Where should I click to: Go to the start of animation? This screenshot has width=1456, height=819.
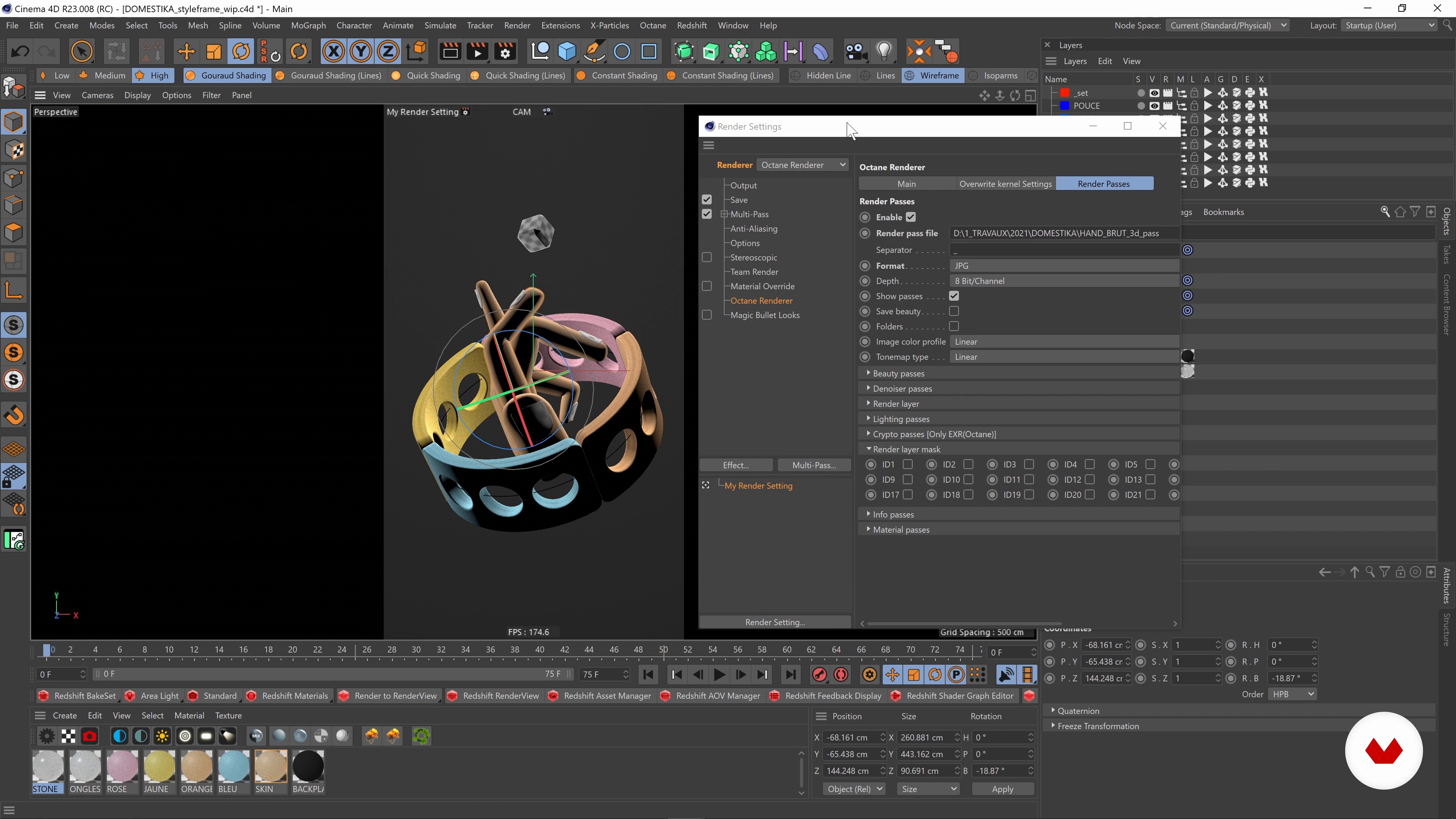(x=648, y=674)
